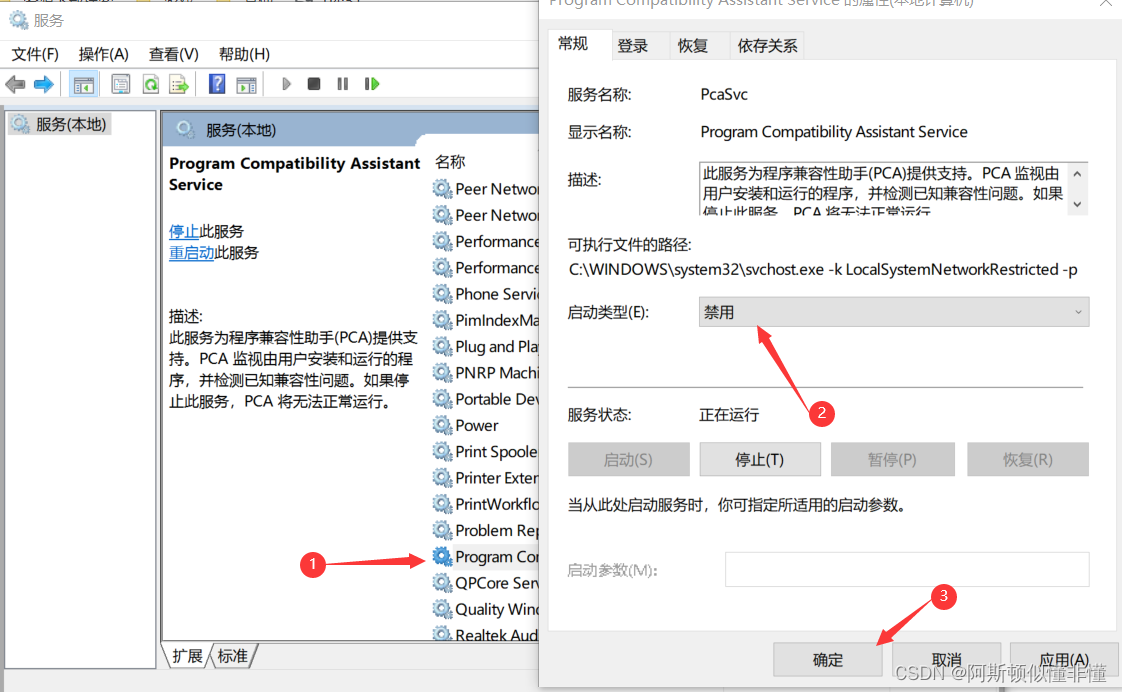The image size is (1122, 692).
Task: Select the Quality Win service row
Action: pyautogui.click(x=486, y=609)
